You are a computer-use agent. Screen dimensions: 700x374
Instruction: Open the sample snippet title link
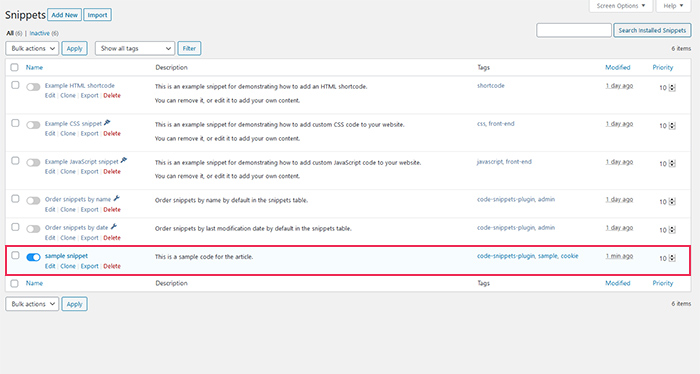point(66,256)
